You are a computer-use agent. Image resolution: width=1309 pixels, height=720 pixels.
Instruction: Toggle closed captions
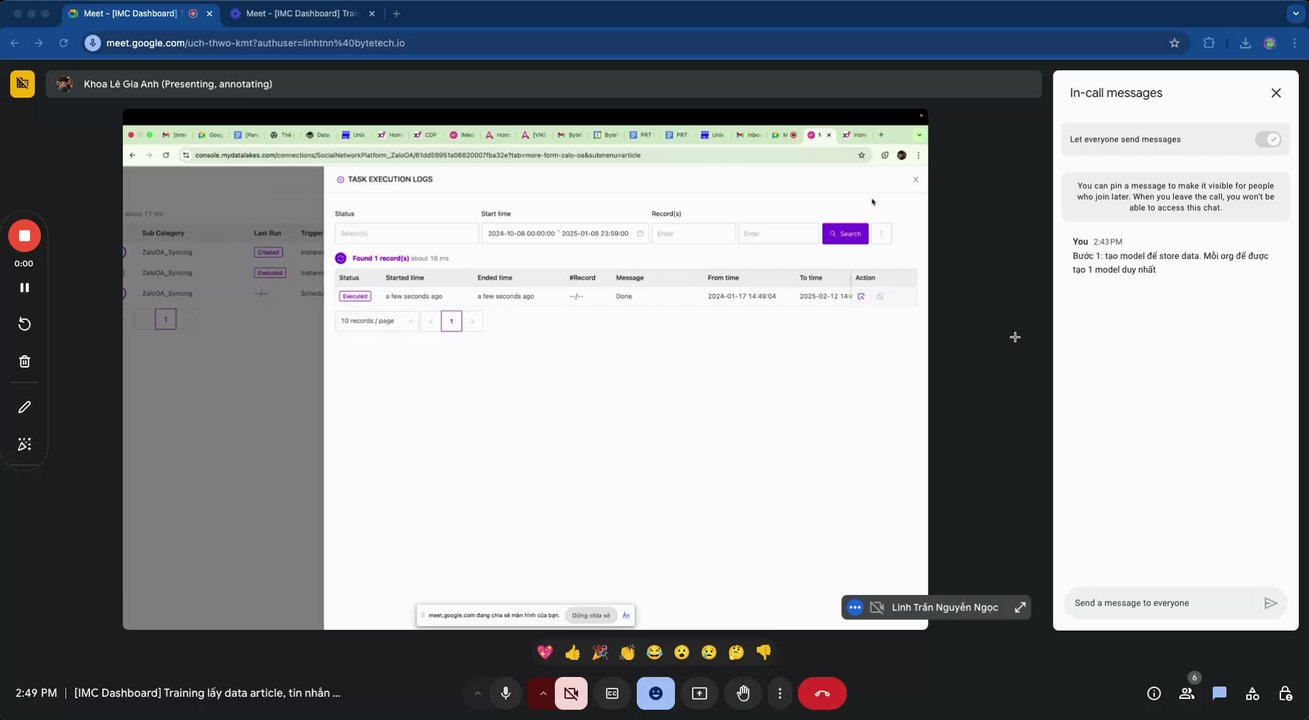(x=612, y=693)
